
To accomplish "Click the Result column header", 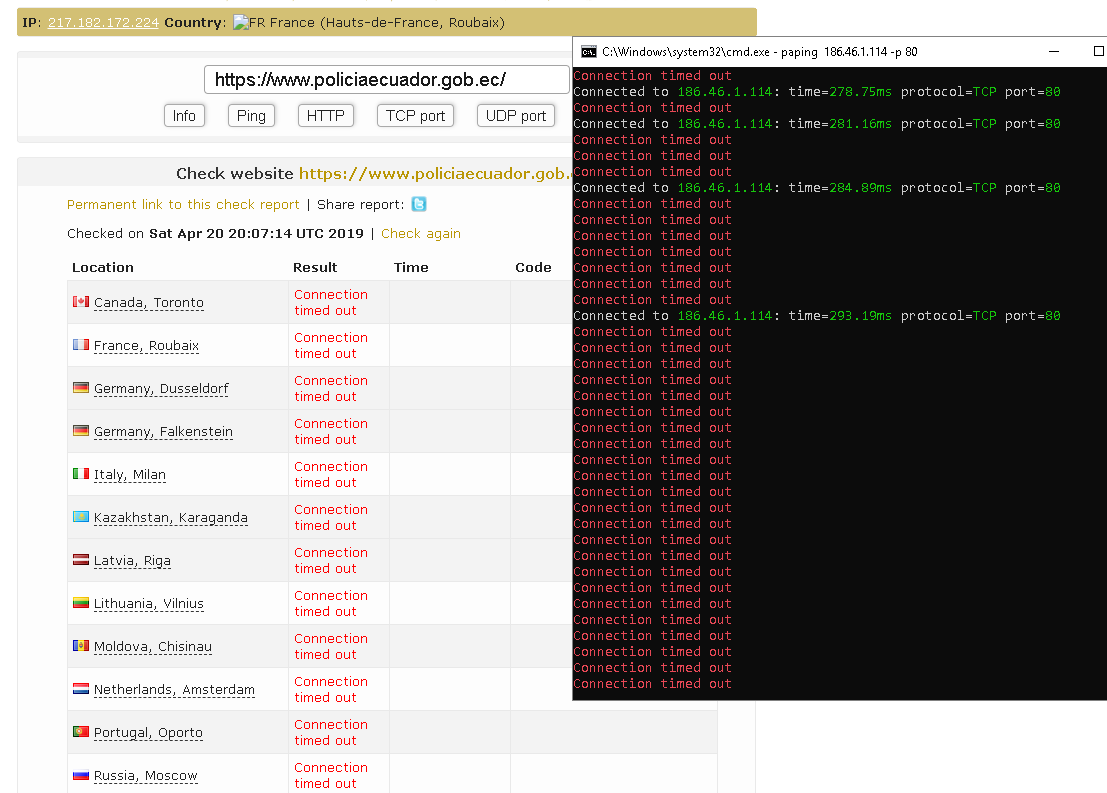I will [315, 268].
